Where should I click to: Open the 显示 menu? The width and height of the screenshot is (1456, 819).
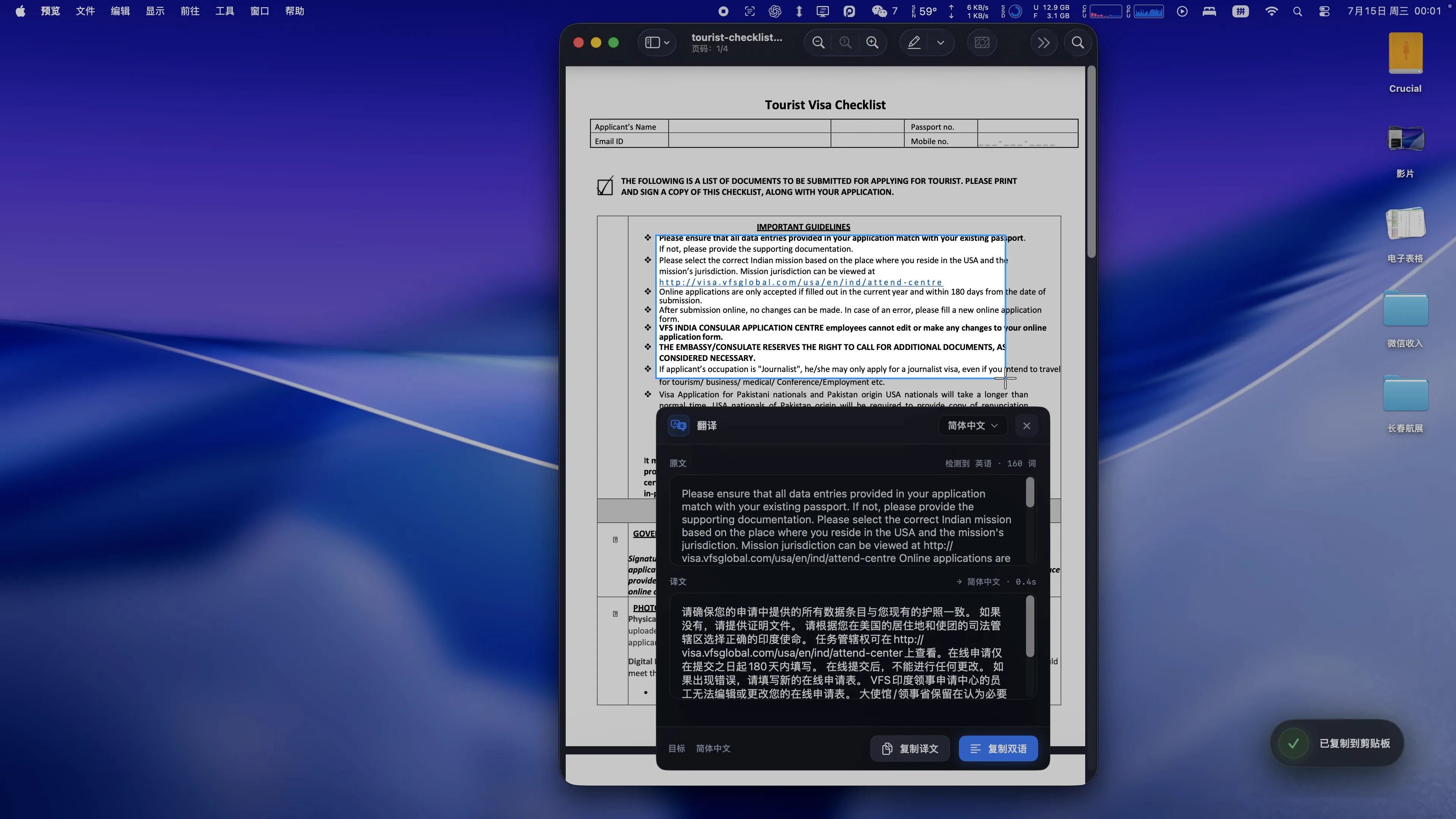click(x=155, y=11)
